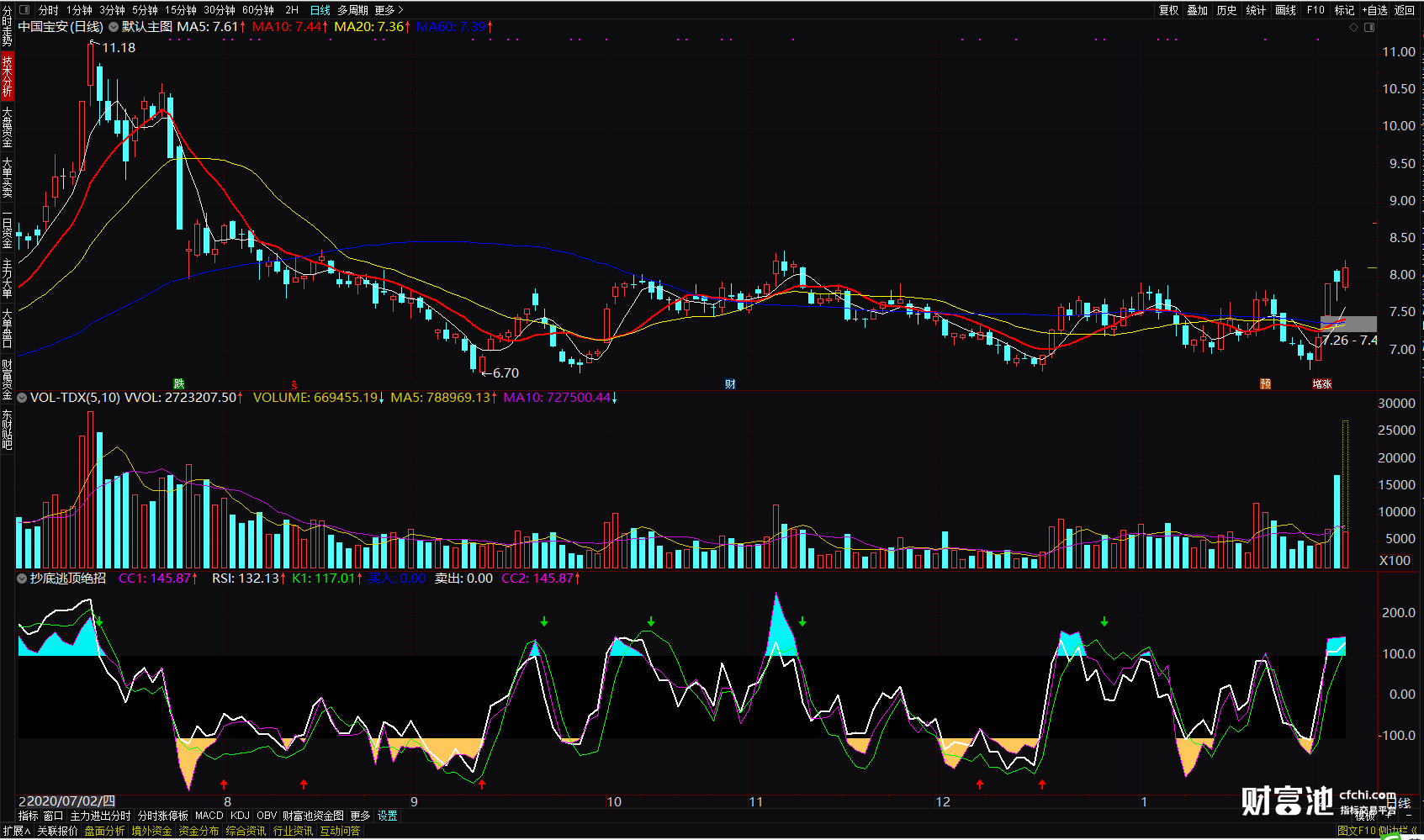Expand the 中国宝安(日线) main chart dropdown
Viewport: 1424px width, 840px height.
[113, 27]
